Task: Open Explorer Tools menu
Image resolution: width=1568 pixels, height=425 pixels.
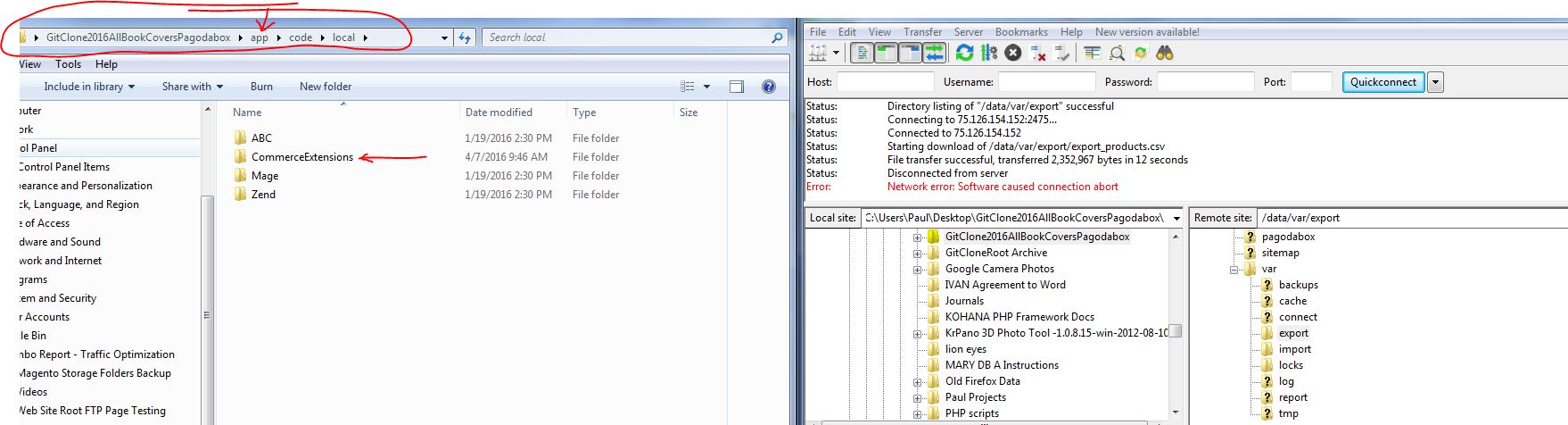Action: (68, 64)
